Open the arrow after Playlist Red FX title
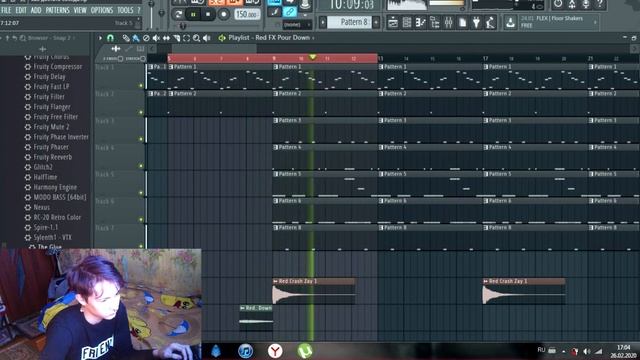The height and width of the screenshot is (360, 640). pos(313,38)
